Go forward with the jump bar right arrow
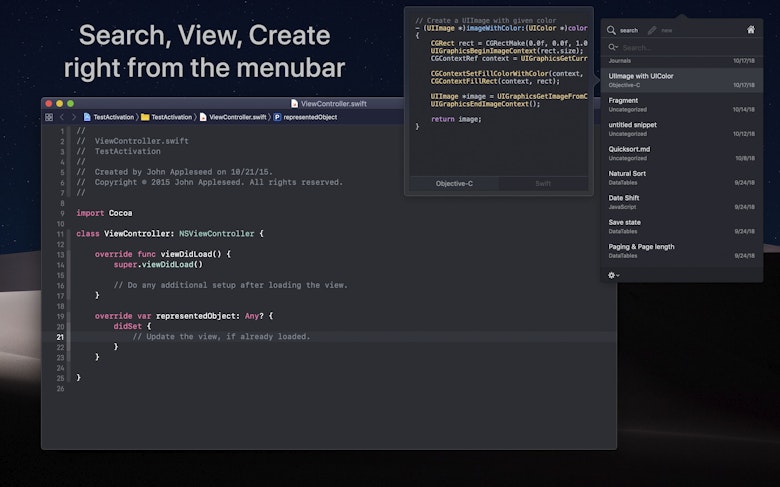The image size is (780, 487). pyautogui.click(x=74, y=117)
